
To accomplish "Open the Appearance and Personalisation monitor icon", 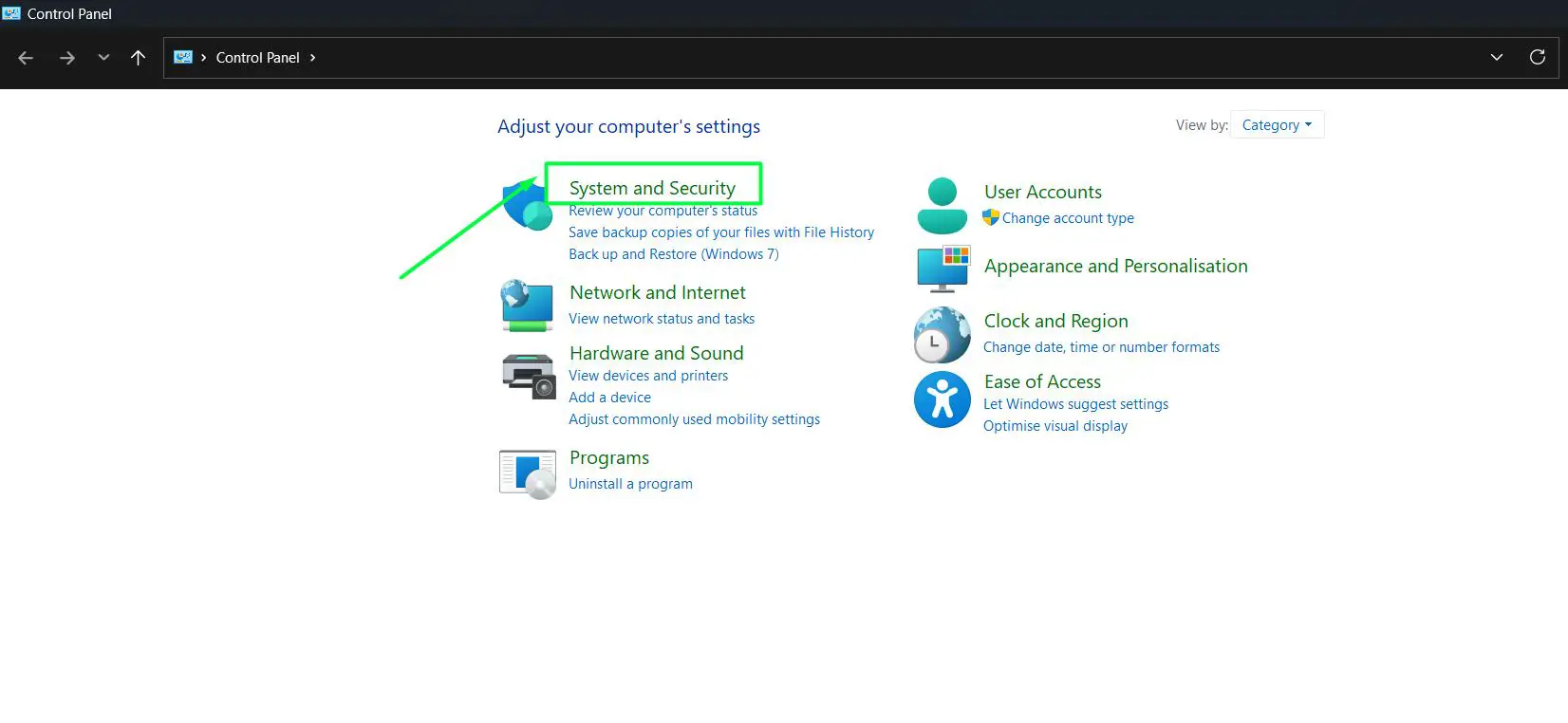I will [x=943, y=269].
